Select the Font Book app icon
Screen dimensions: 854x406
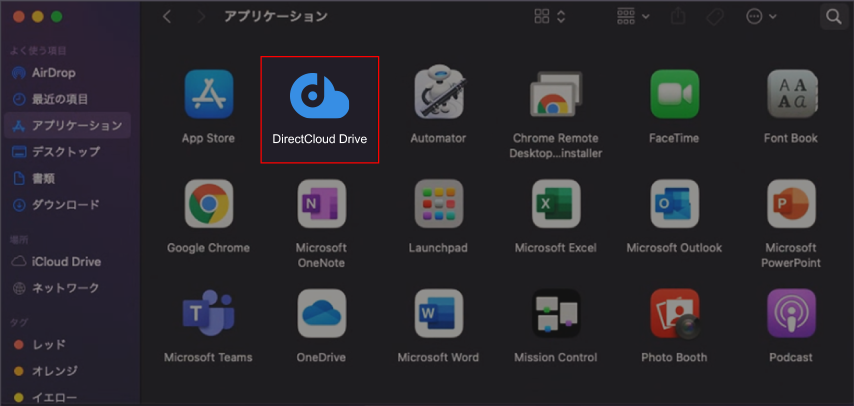coord(791,94)
